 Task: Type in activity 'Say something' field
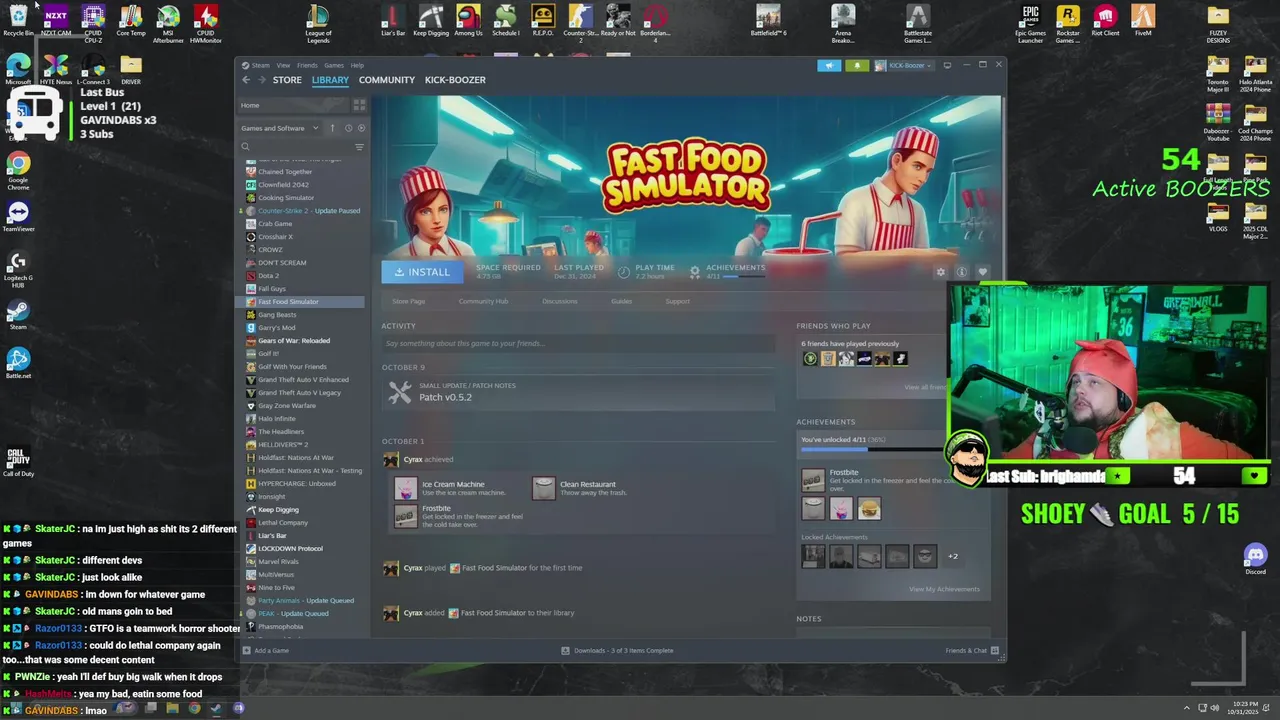(578, 343)
